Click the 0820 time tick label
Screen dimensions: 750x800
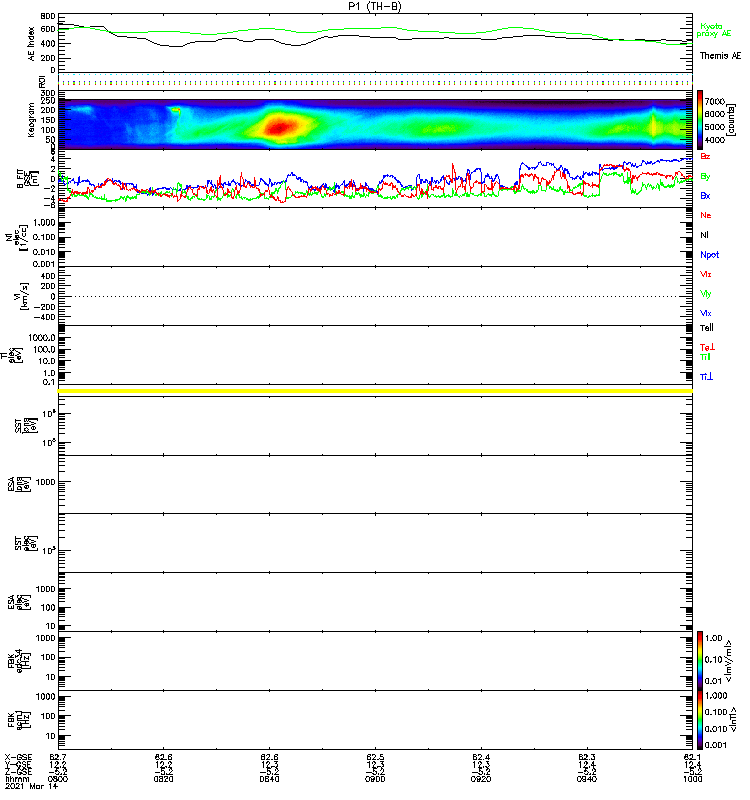[x=163, y=780]
